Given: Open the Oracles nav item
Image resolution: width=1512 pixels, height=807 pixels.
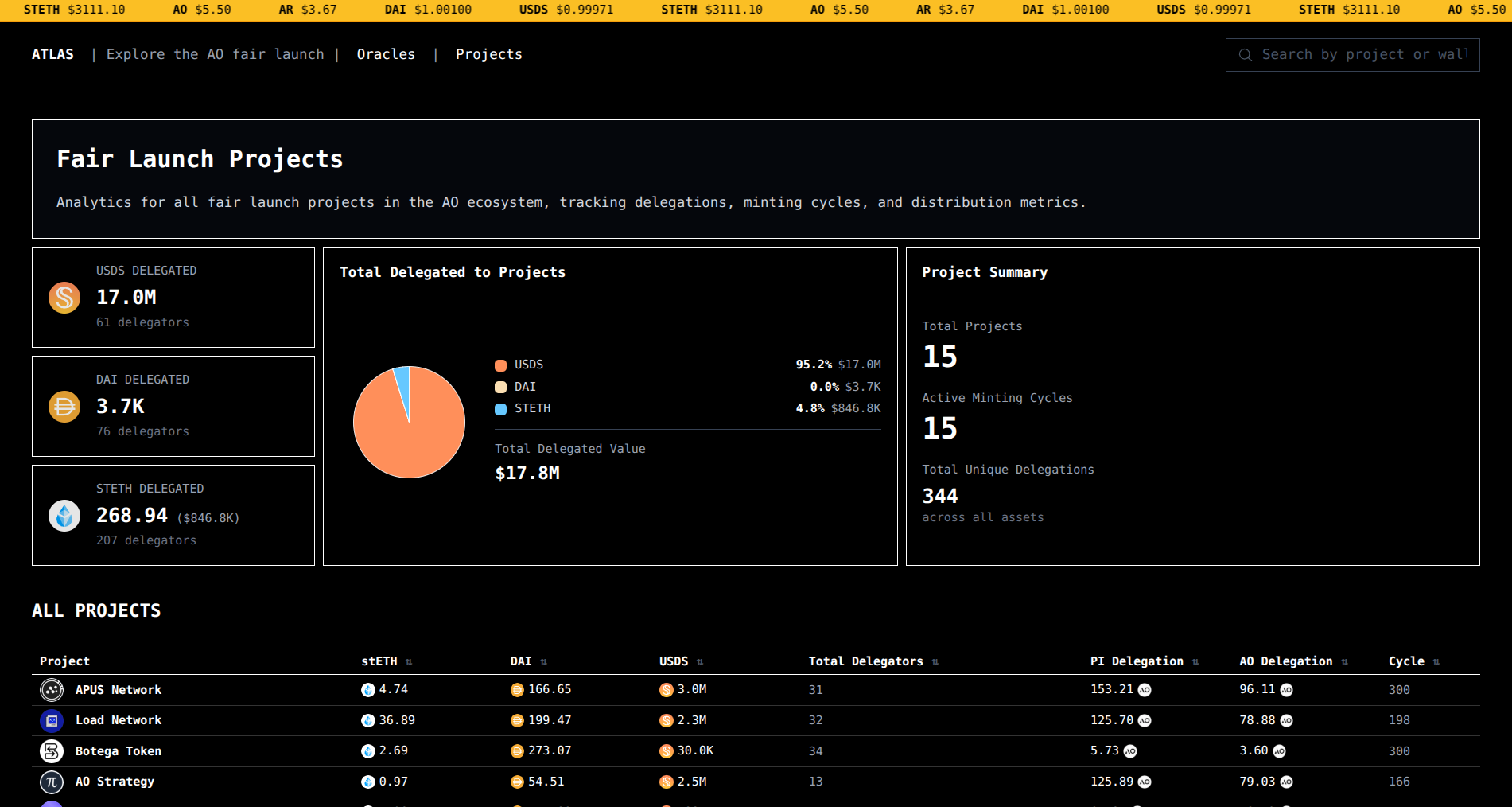Looking at the screenshot, I should point(386,54).
